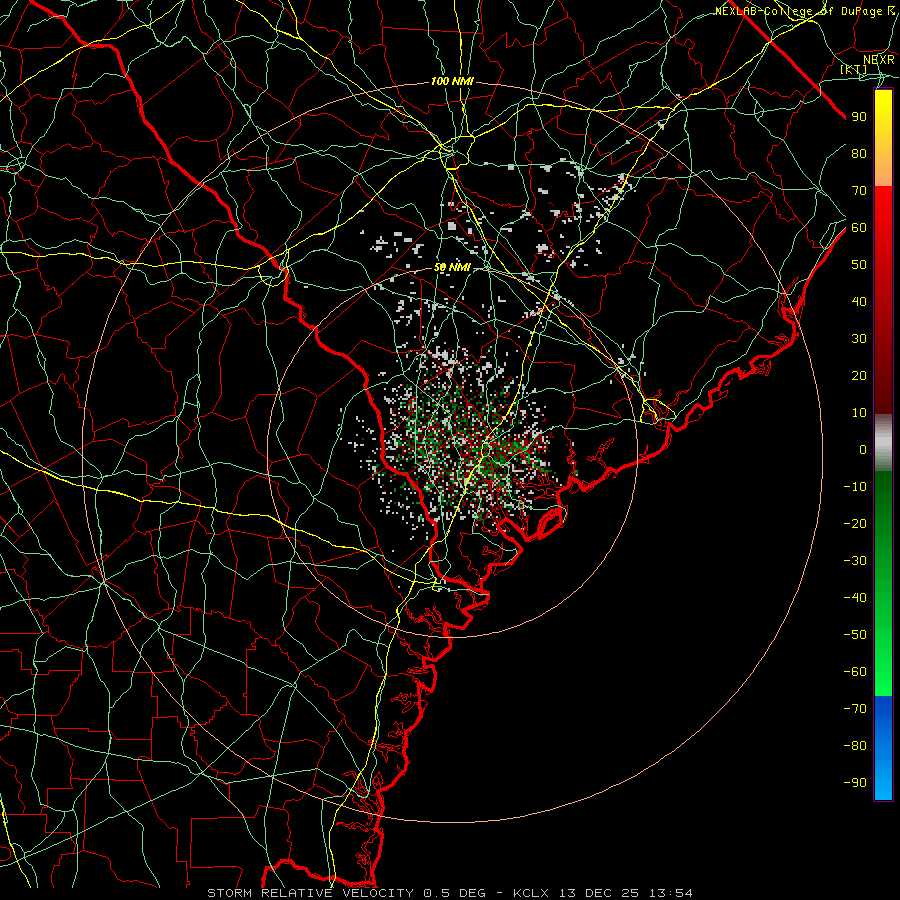
Task: Click the -10 value on velocity scale
Action: [x=855, y=487]
